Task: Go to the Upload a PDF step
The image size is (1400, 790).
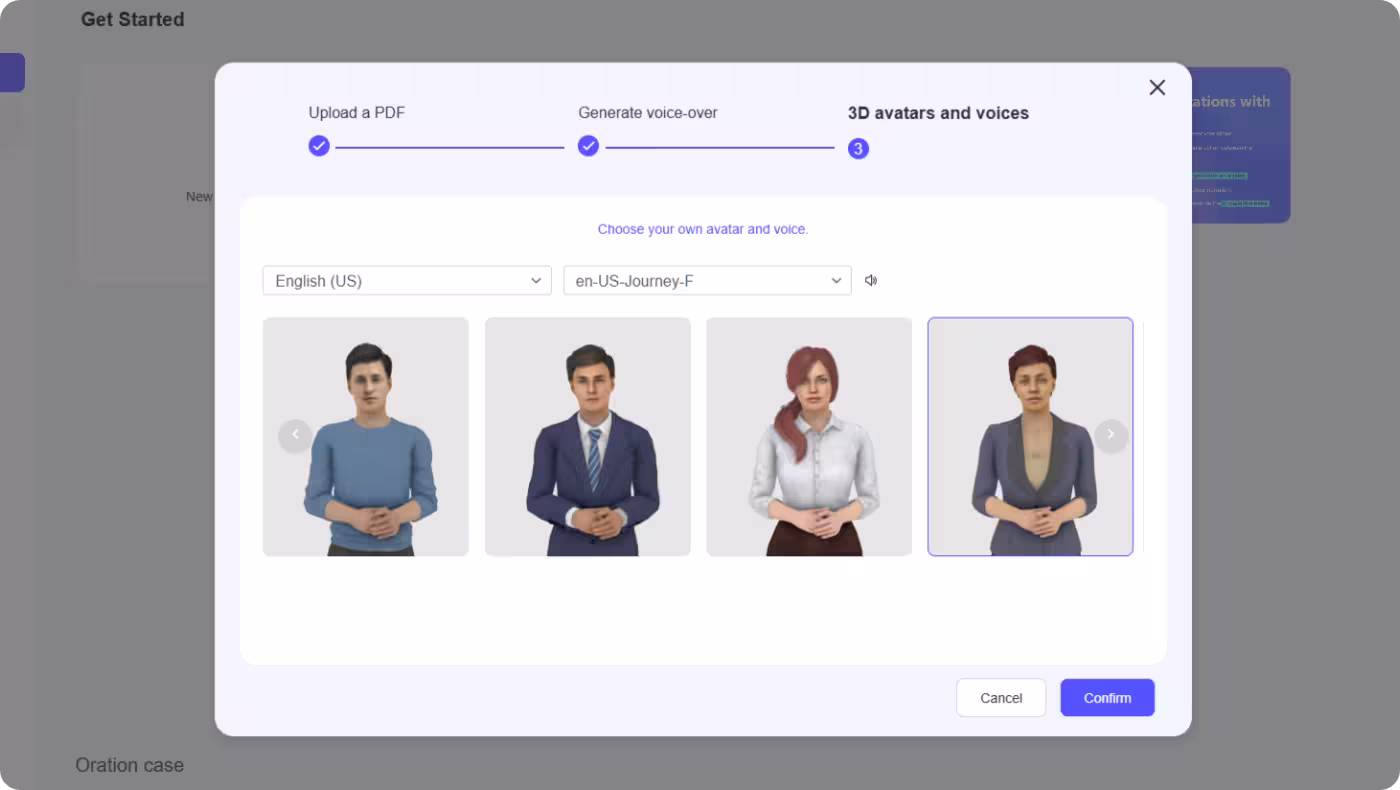Action: [x=357, y=113]
